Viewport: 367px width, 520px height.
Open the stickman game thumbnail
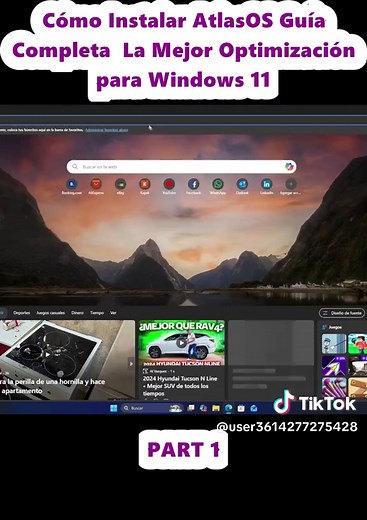coord(334,344)
